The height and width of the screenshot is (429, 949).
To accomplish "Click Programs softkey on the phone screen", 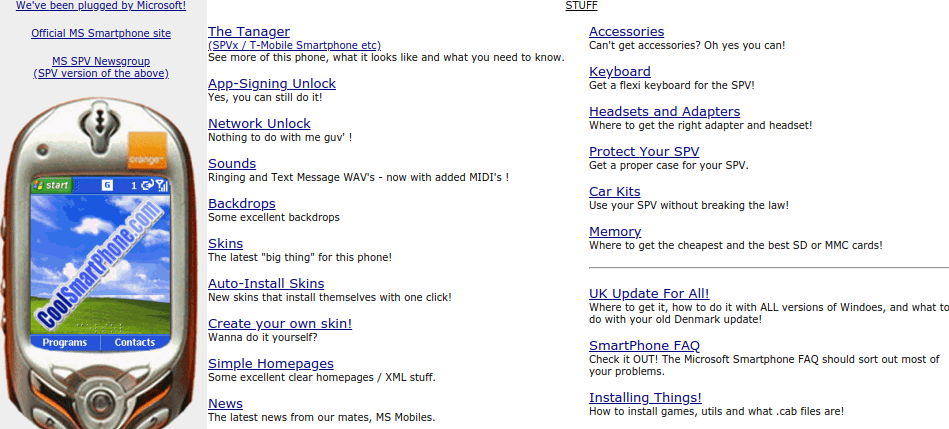I will click(65, 342).
